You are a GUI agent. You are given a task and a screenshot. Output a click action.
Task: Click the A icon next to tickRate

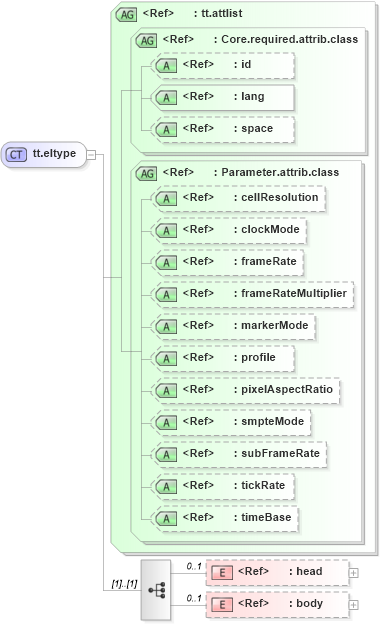[166, 487]
